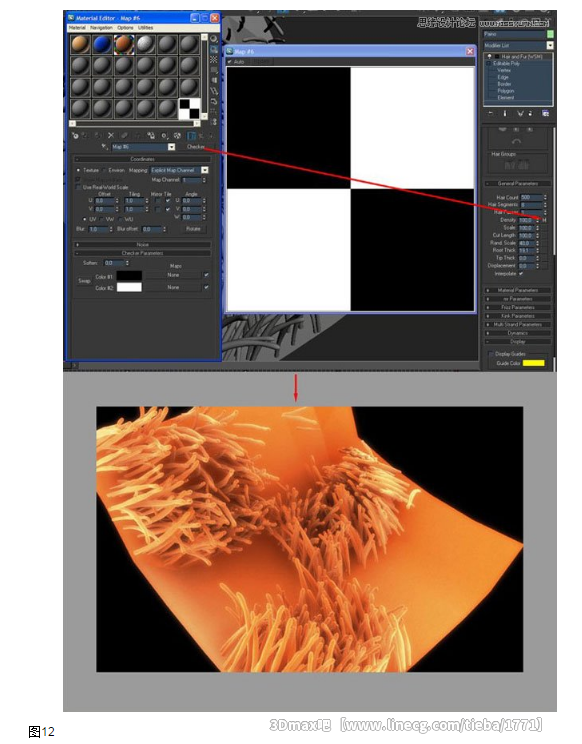Viewport: 582px width, 744px height.
Task: Select the Texture radio button
Action: 79,170
